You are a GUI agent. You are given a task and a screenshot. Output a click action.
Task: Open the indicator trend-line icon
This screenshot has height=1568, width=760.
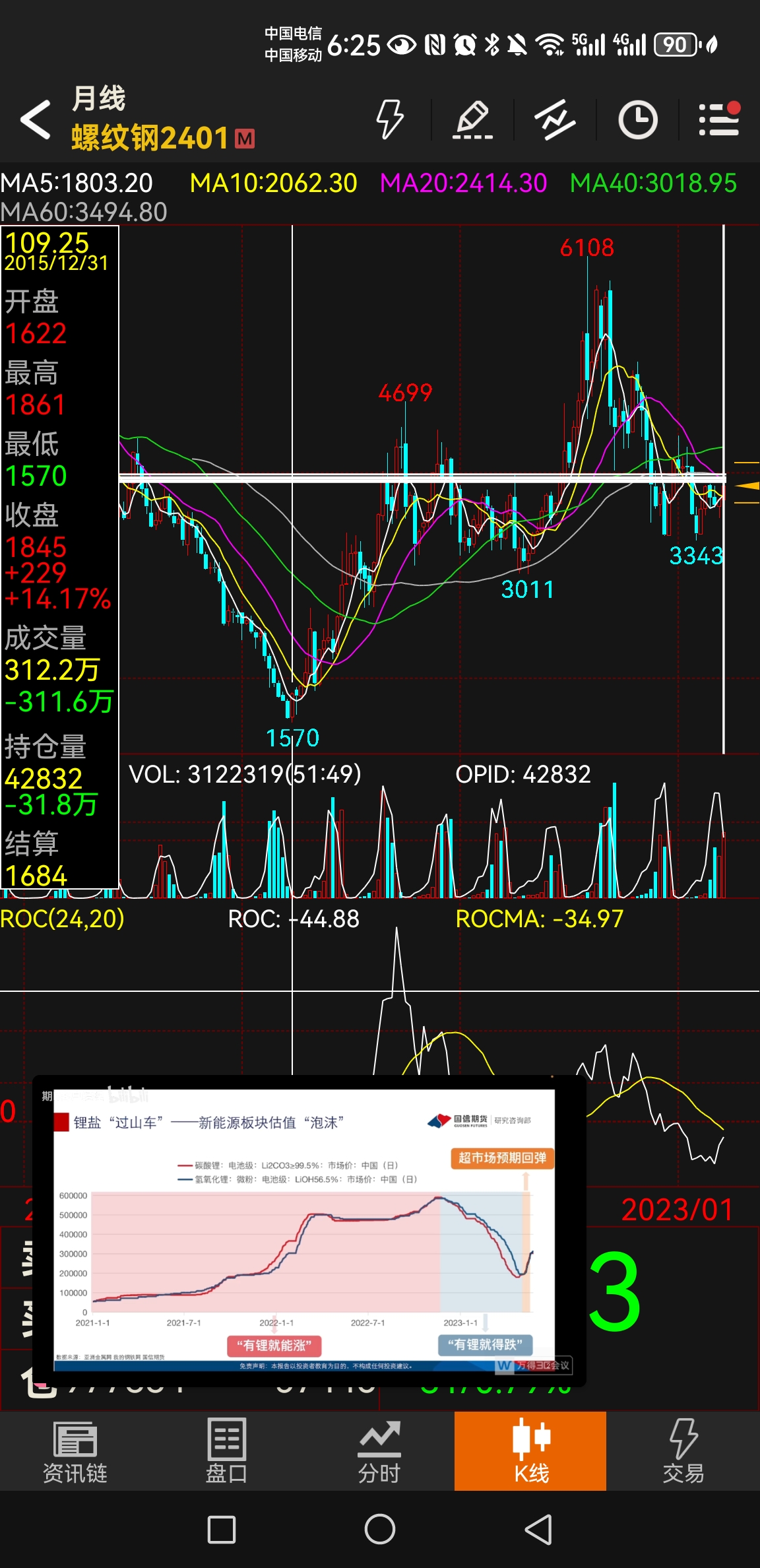coord(555,119)
